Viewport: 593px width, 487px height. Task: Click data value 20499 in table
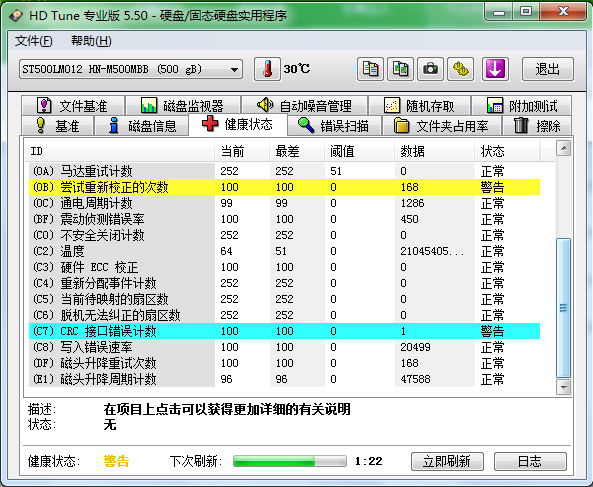pyautogui.click(x=415, y=347)
